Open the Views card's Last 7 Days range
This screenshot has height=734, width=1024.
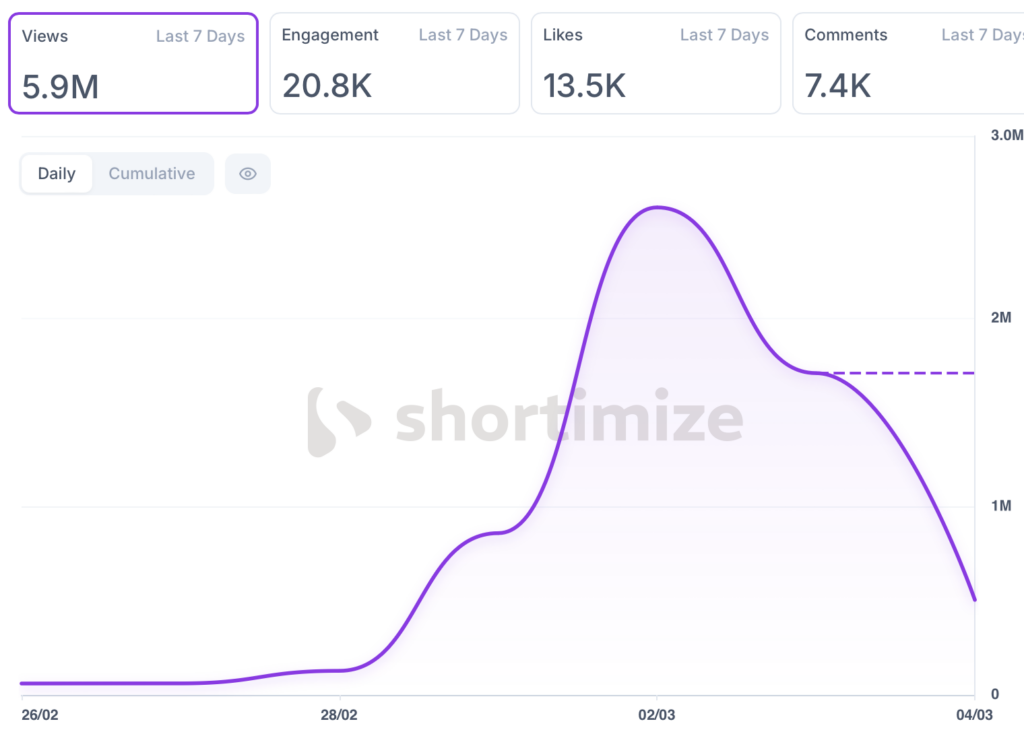click(200, 36)
